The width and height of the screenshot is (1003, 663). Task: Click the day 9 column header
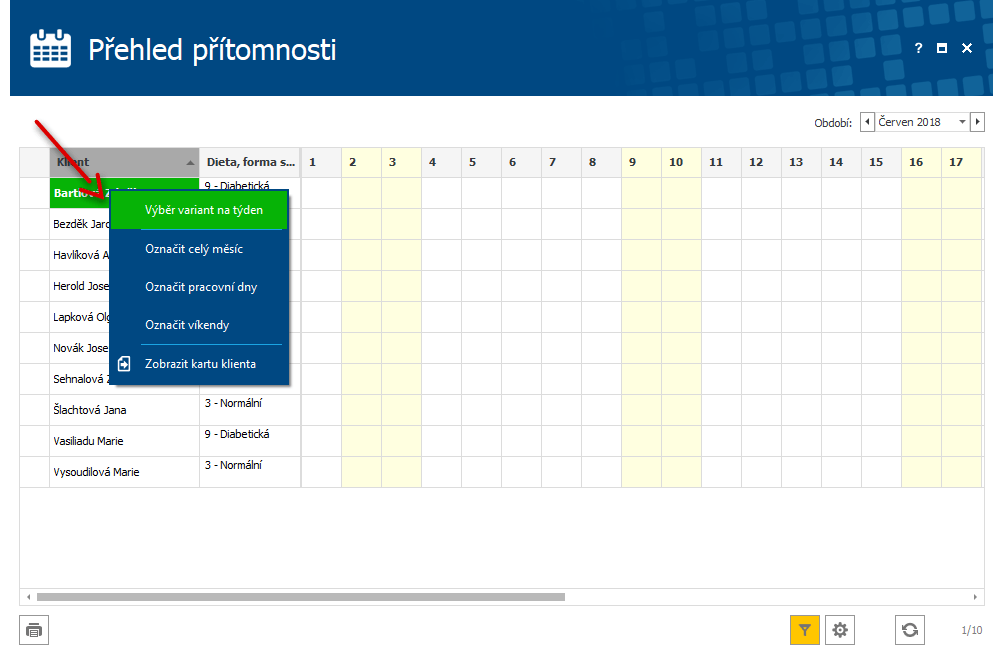641,163
